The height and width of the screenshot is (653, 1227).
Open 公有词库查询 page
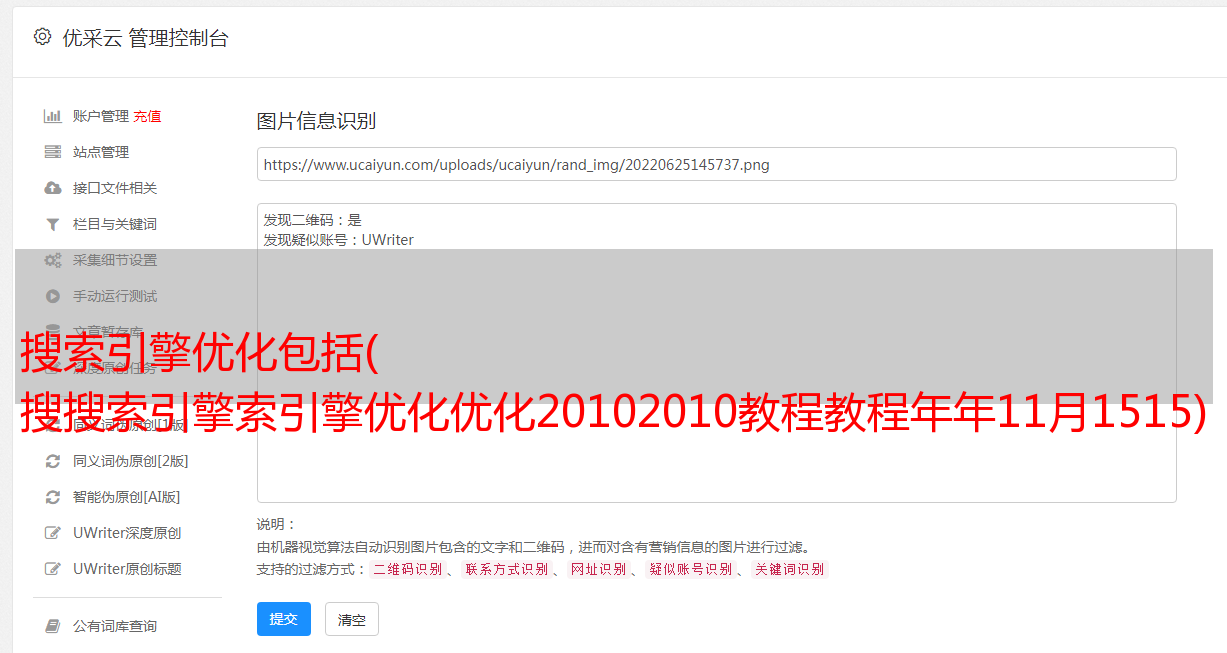pos(115,626)
